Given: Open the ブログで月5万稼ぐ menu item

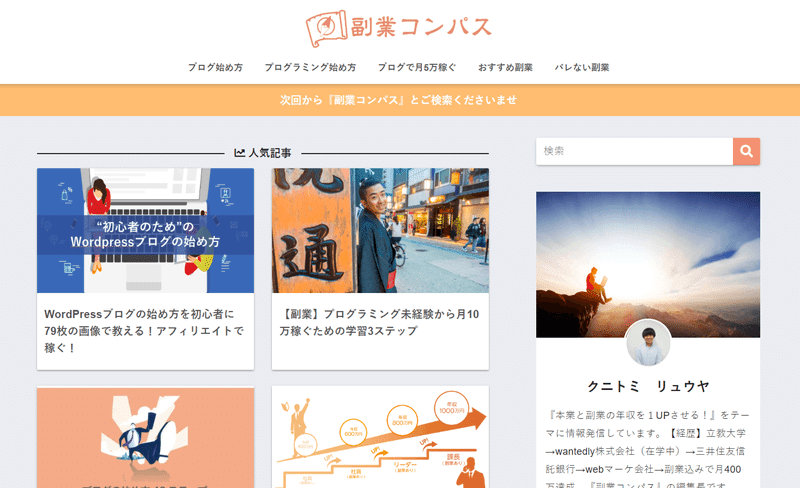Looking at the screenshot, I should pyautogui.click(x=417, y=67).
